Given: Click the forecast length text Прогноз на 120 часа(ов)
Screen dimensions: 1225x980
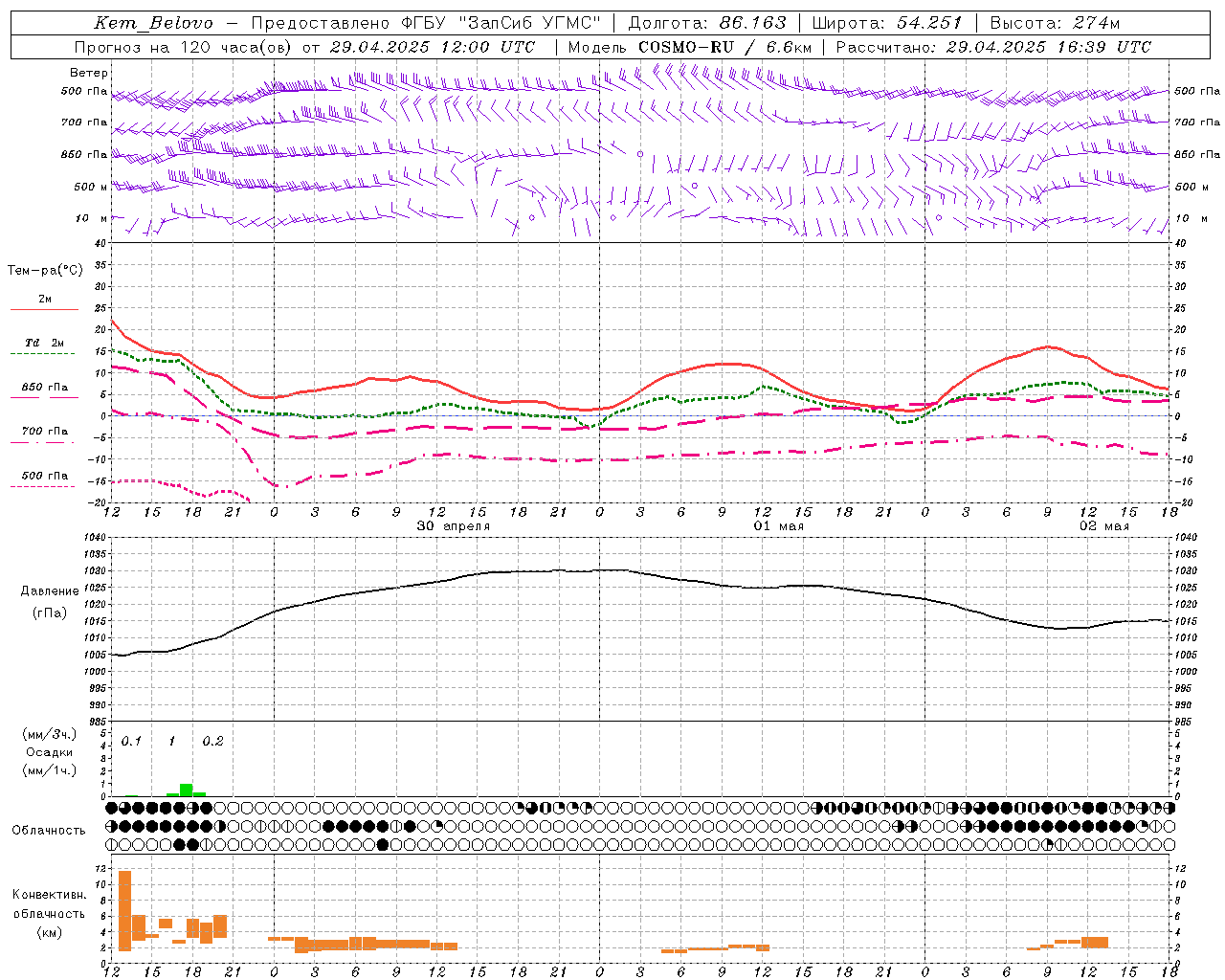Looking at the screenshot, I should pyautogui.click(x=184, y=47).
